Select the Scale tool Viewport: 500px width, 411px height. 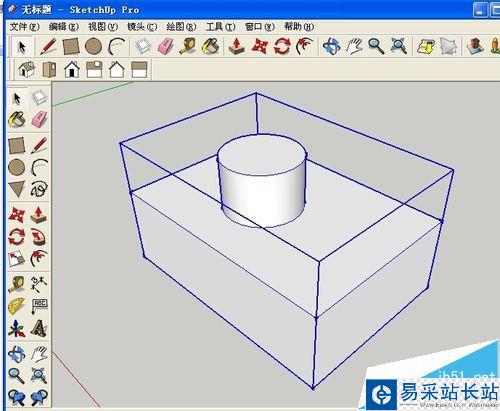point(17,259)
